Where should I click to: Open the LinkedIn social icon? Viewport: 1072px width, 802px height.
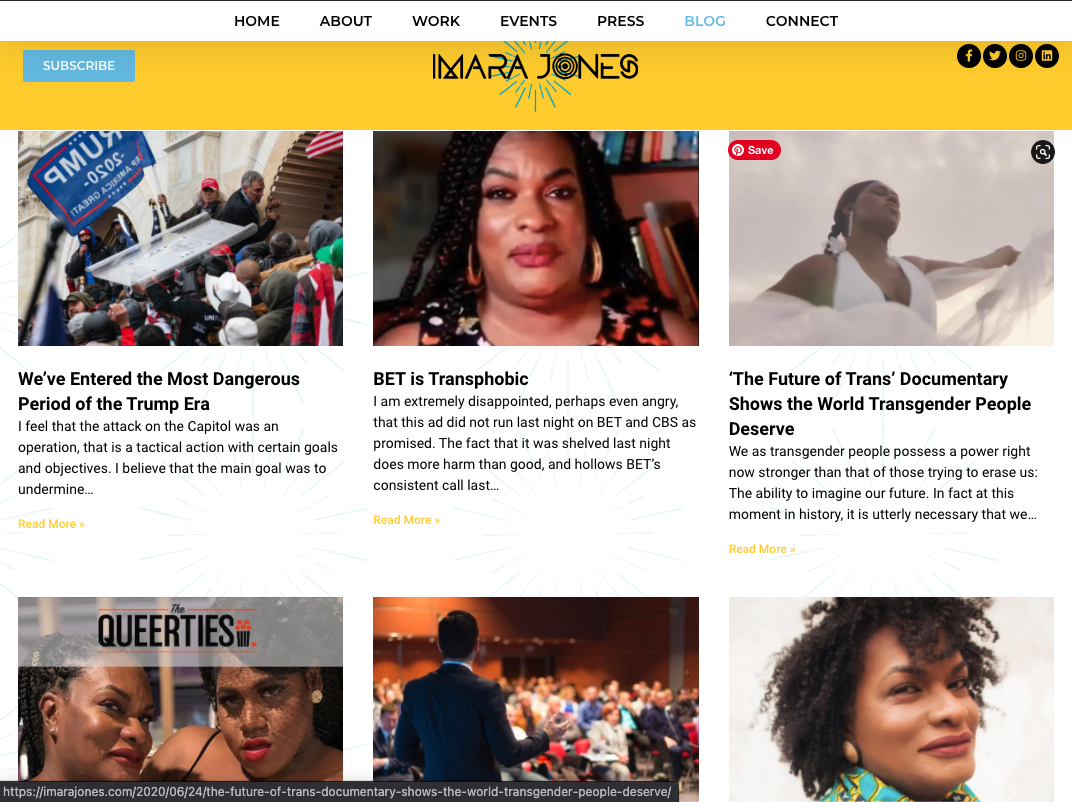tap(1047, 56)
